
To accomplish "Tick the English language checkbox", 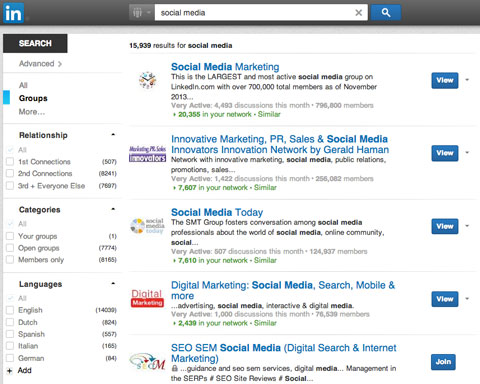I will pos(10,310).
